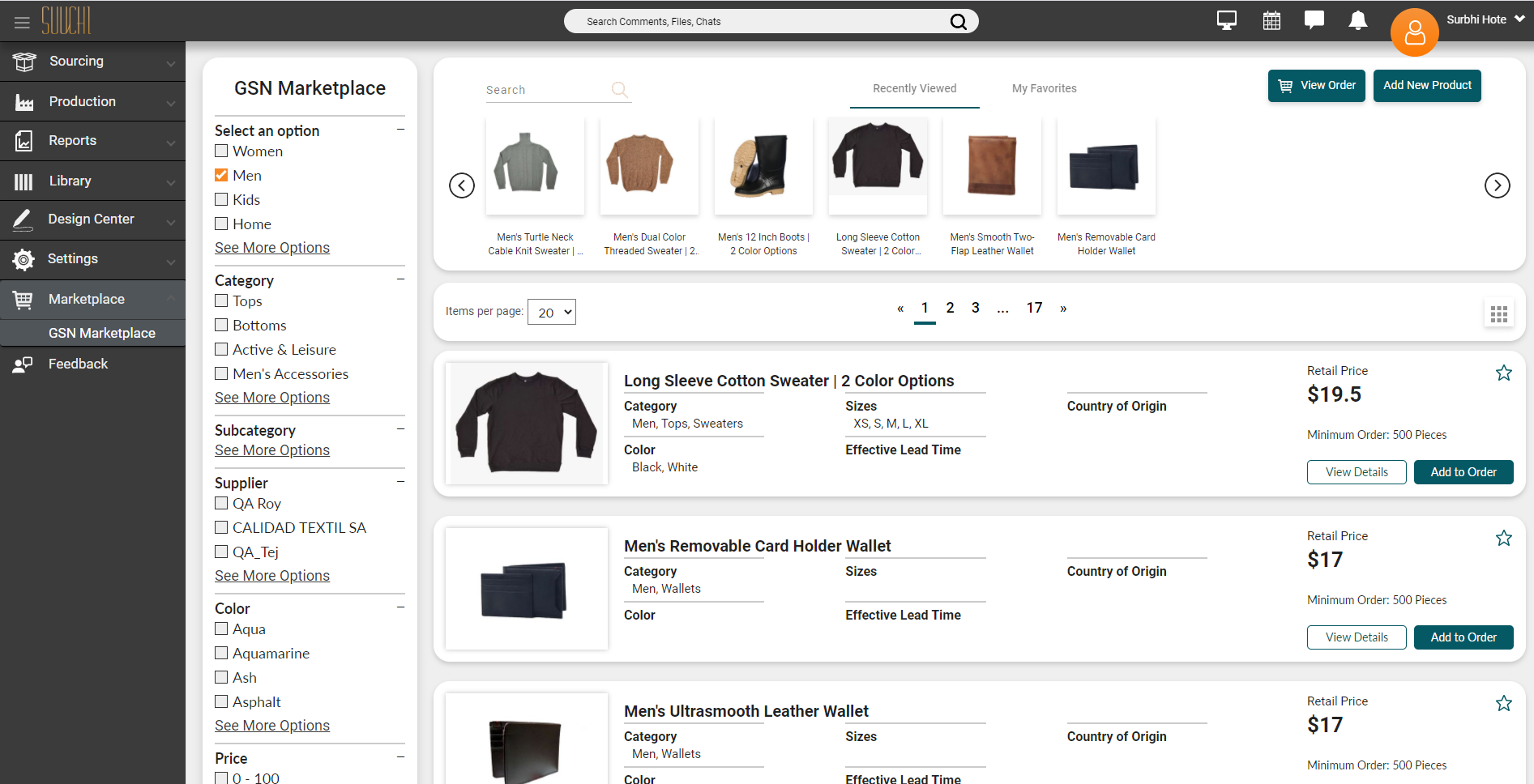Add Removable Card Holder Wallet to order

[x=1463, y=637]
